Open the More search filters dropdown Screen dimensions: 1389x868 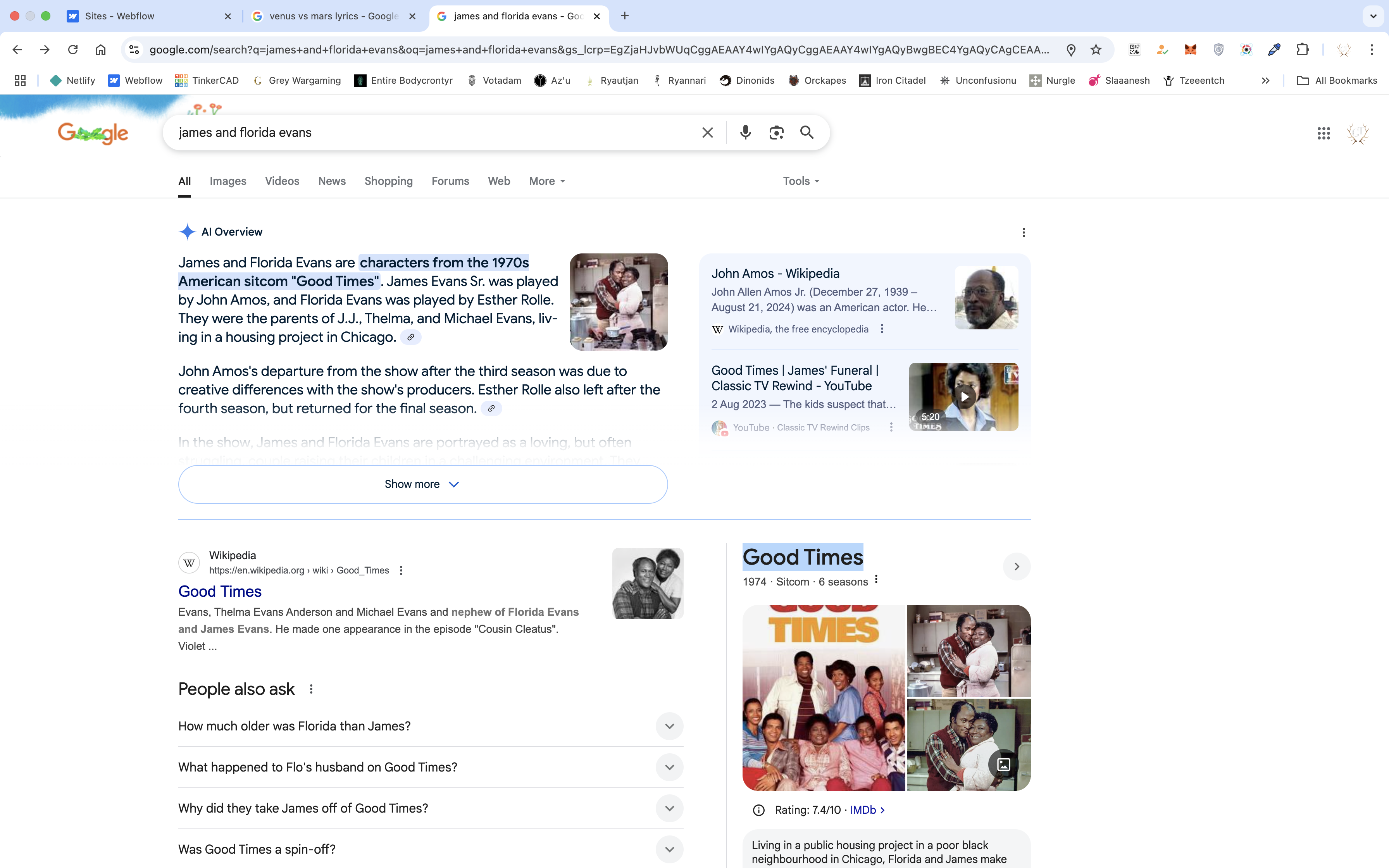547,181
